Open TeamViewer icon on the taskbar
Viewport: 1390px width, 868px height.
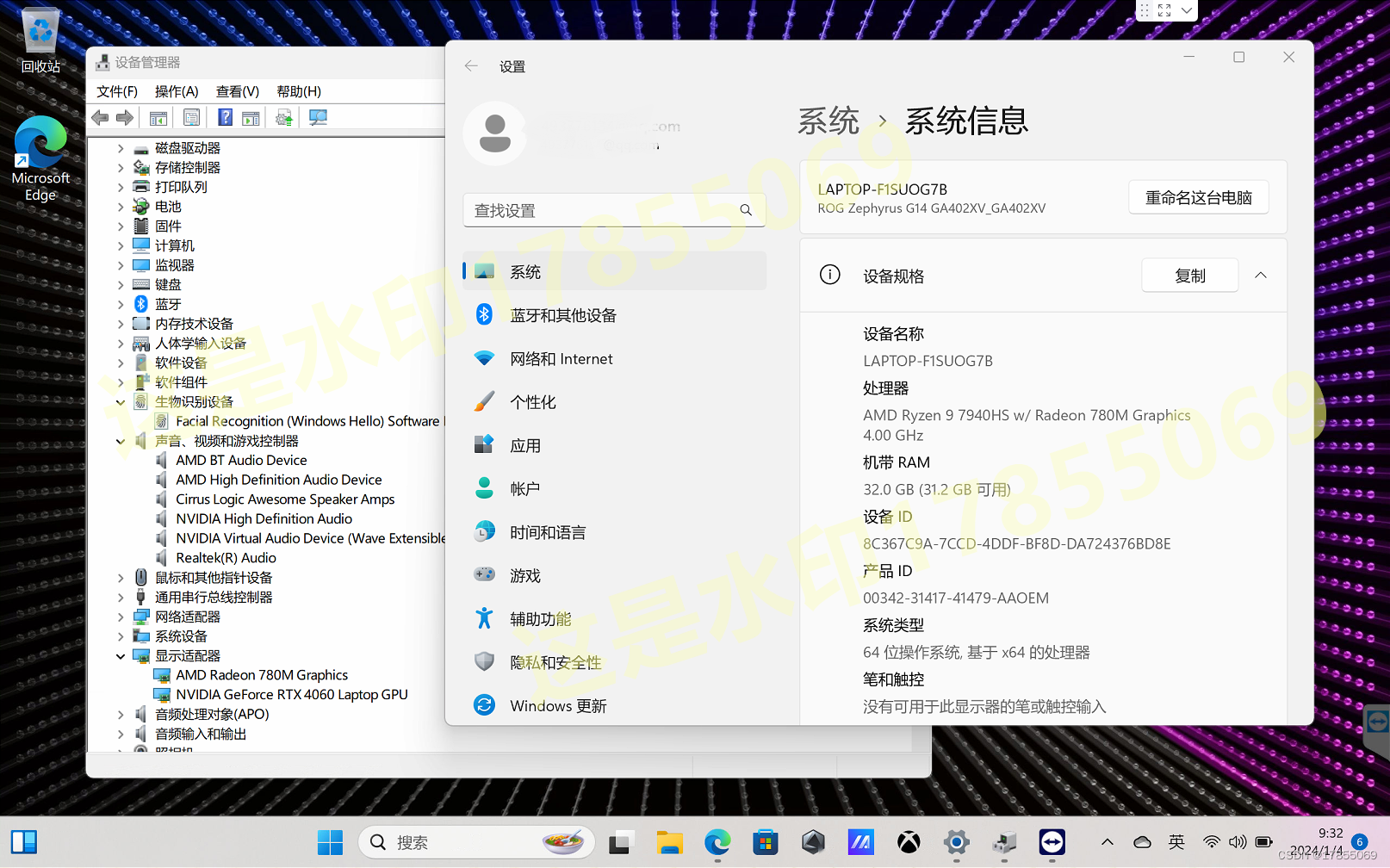pyautogui.click(x=1052, y=842)
